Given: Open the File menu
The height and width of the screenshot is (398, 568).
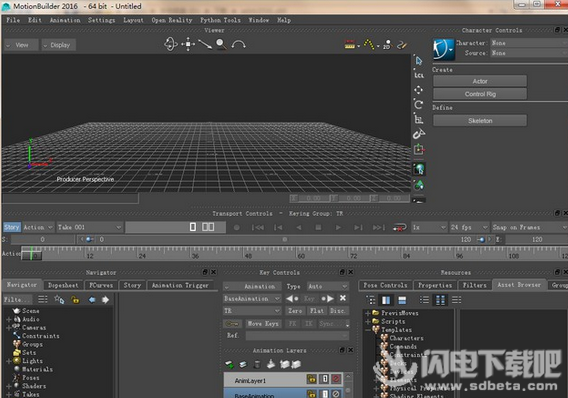Looking at the screenshot, I should (x=13, y=20).
